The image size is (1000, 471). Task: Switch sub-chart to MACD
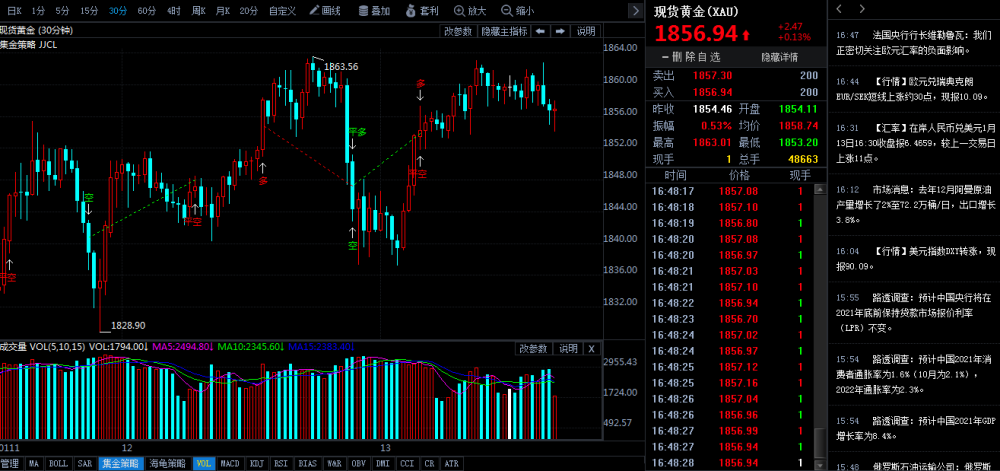pyautogui.click(x=230, y=463)
